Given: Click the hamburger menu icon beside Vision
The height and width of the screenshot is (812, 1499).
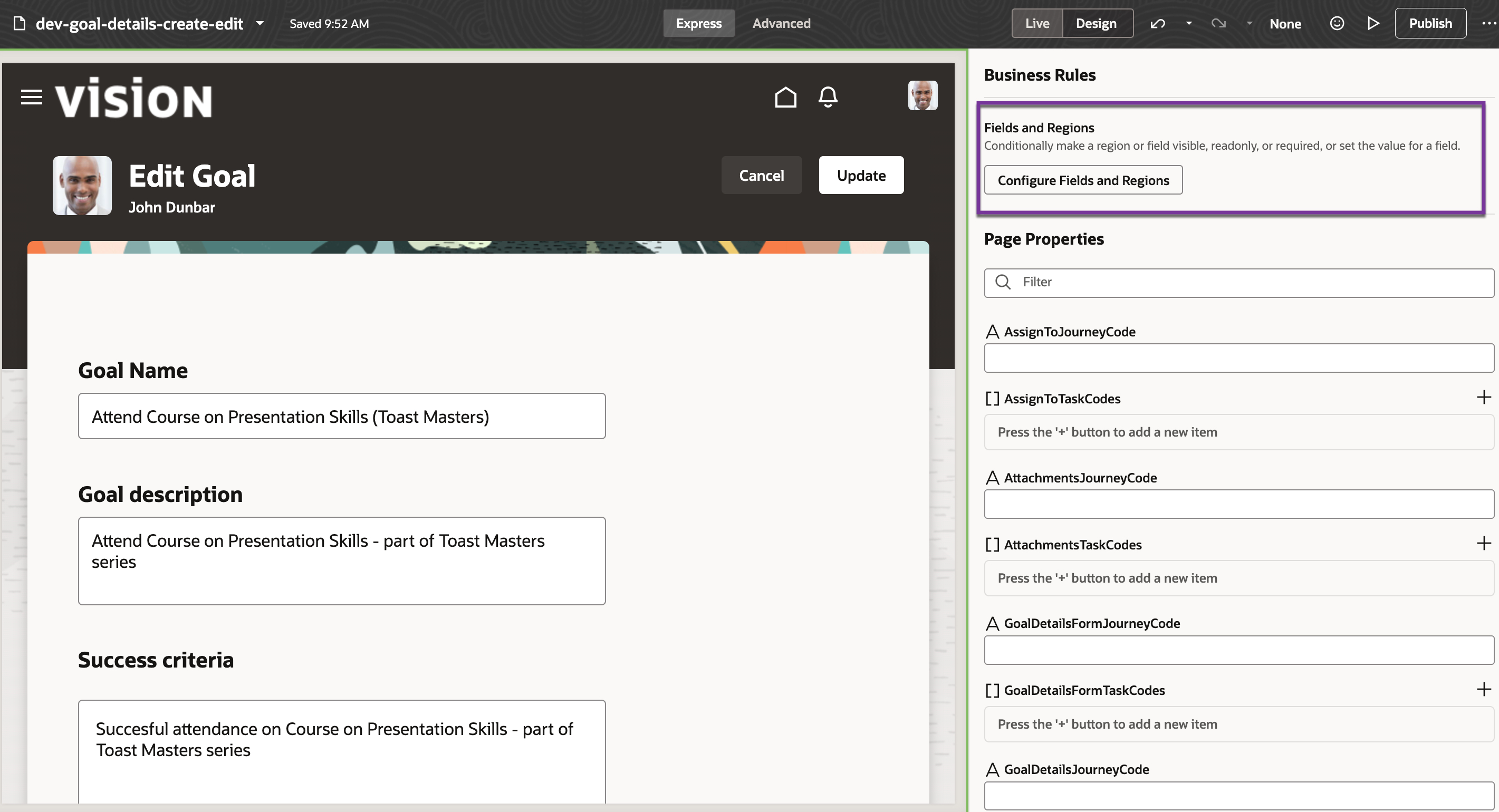Looking at the screenshot, I should click(x=32, y=97).
